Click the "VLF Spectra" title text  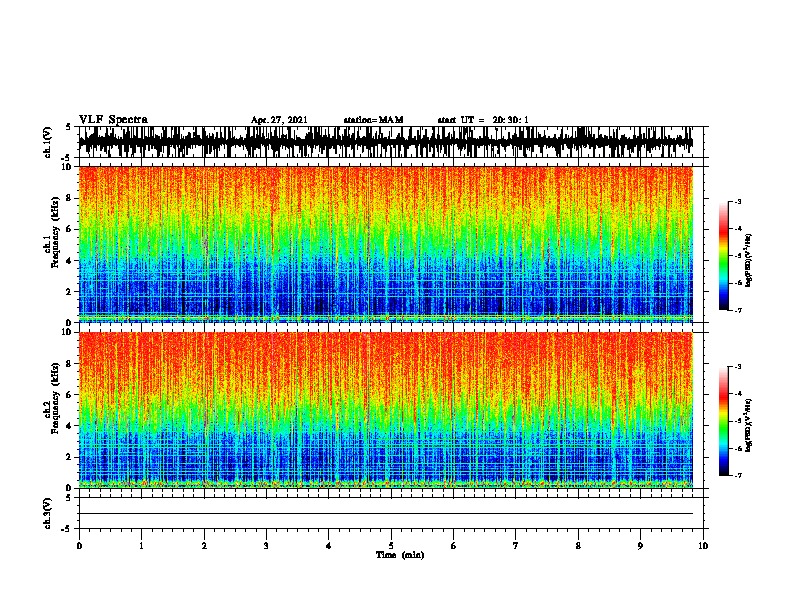pyautogui.click(x=113, y=120)
